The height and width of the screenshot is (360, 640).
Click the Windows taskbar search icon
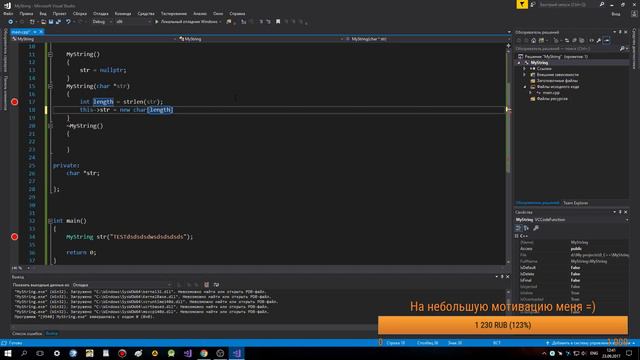tap(24, 353)
